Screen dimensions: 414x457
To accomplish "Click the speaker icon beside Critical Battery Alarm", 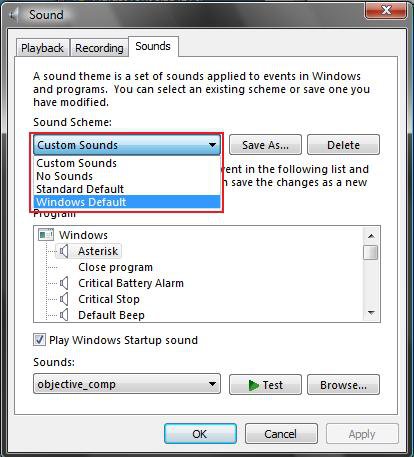I will 64,283.
